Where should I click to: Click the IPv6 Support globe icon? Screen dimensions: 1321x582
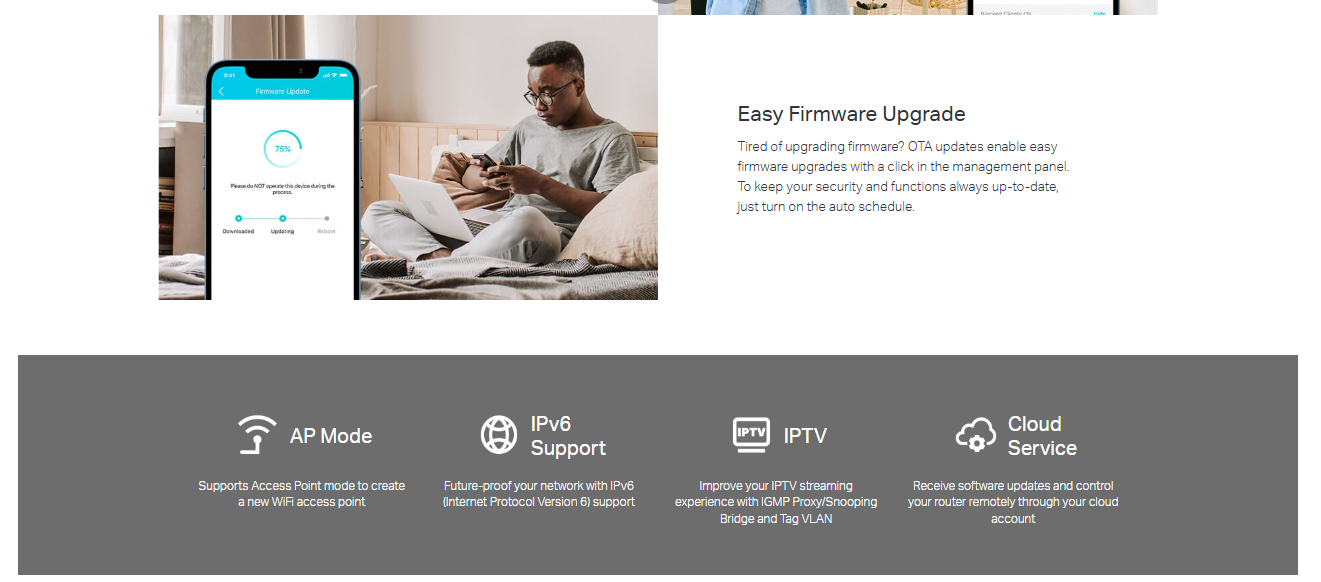(499, 435)
